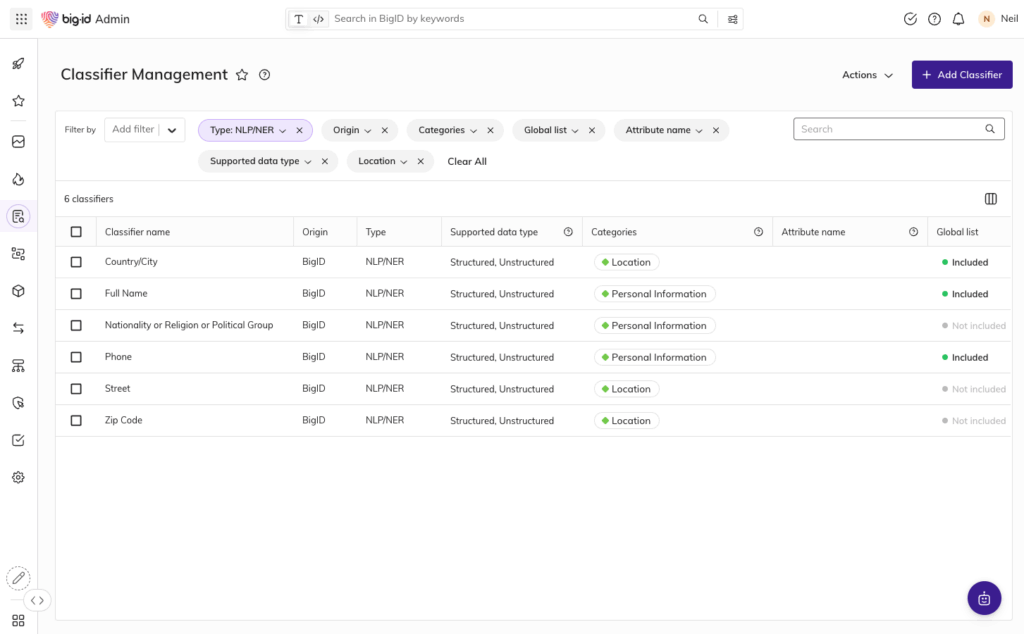Open advanced search filter options icon
This screenshot has height=634, width=1024.
[x=733, y=19]
